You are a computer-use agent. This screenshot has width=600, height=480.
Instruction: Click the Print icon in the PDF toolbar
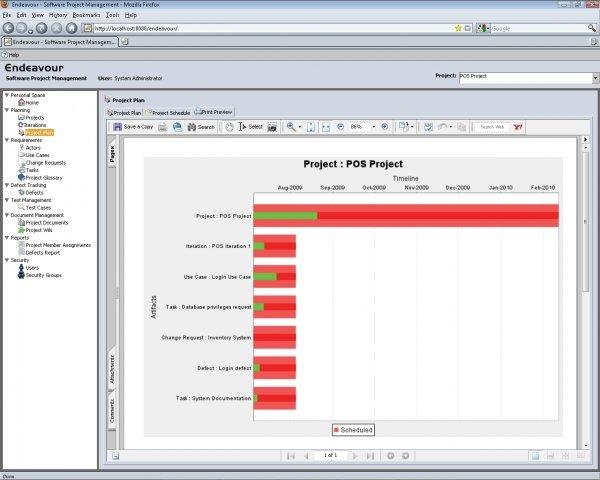point(163,127)
